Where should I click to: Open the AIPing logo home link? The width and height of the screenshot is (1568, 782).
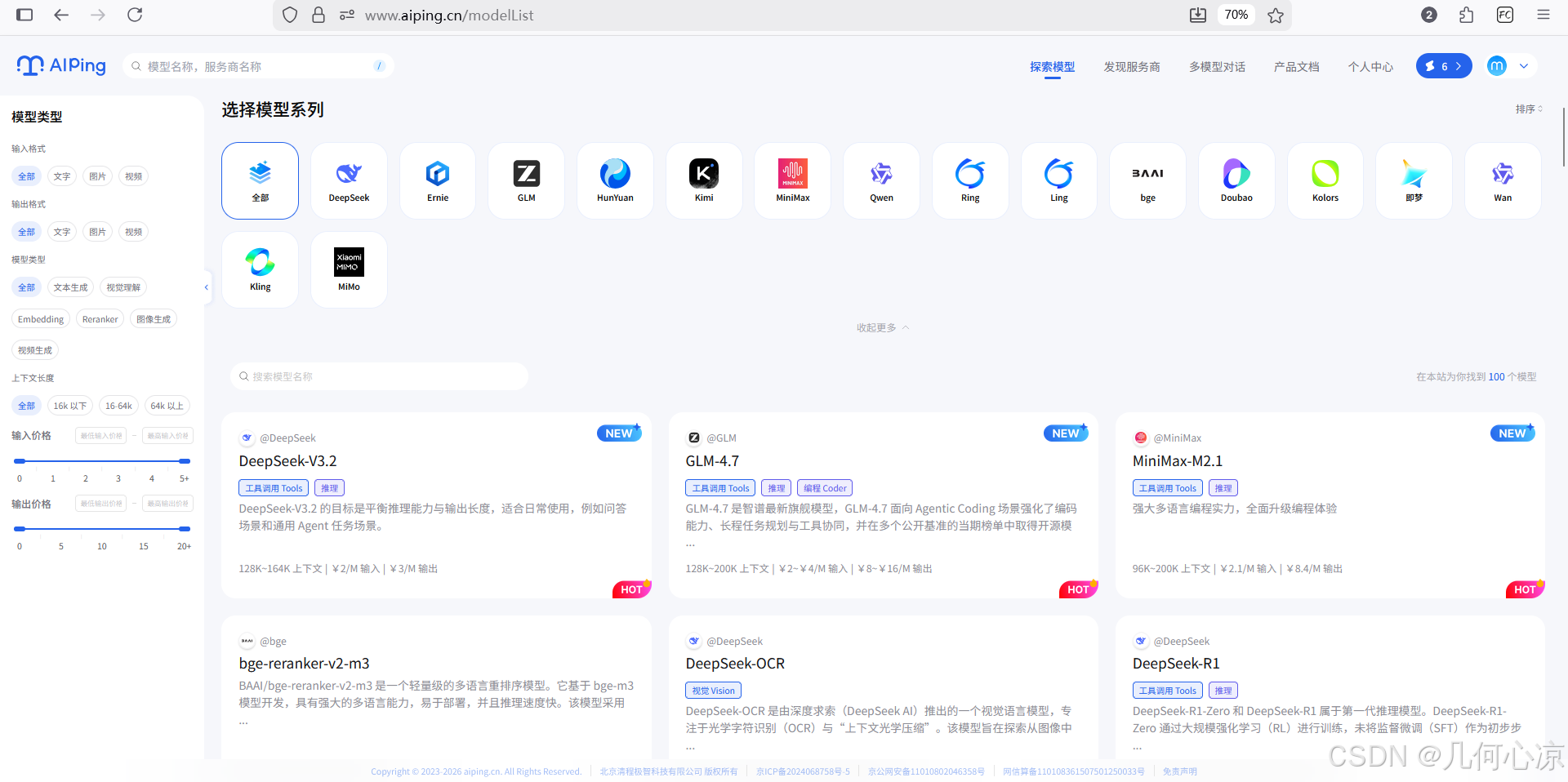[x=61, y=65]
